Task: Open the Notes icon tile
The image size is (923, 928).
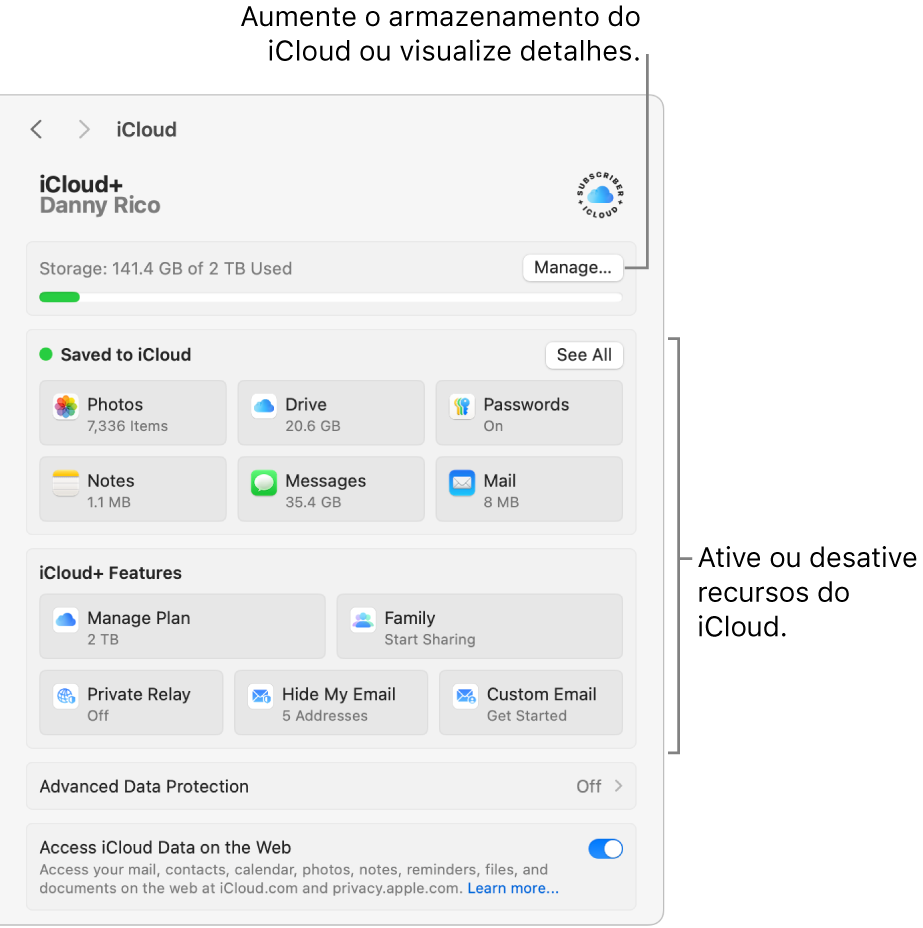Action: point(66,483)
